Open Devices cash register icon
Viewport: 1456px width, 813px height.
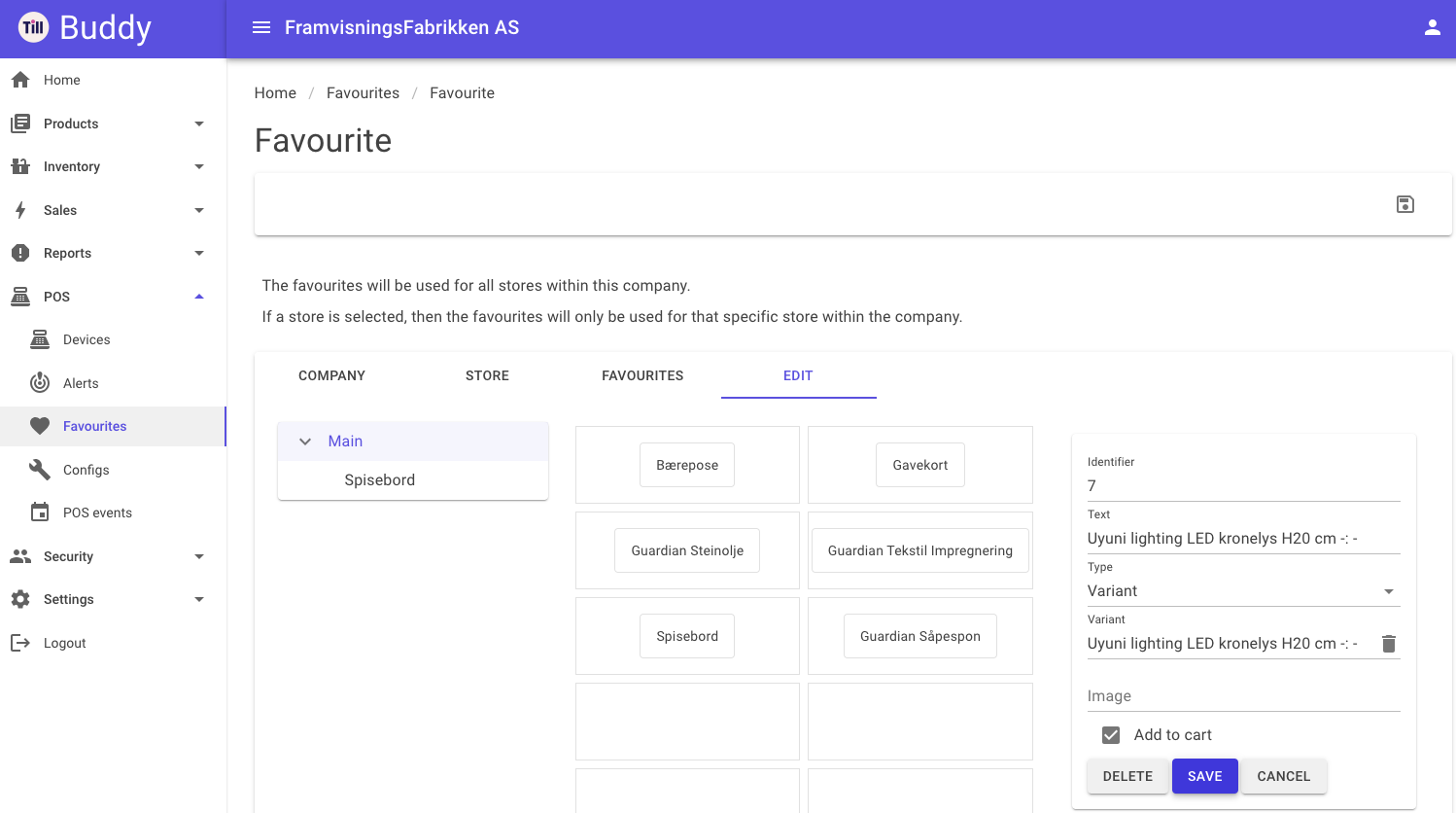pos(40,339)
